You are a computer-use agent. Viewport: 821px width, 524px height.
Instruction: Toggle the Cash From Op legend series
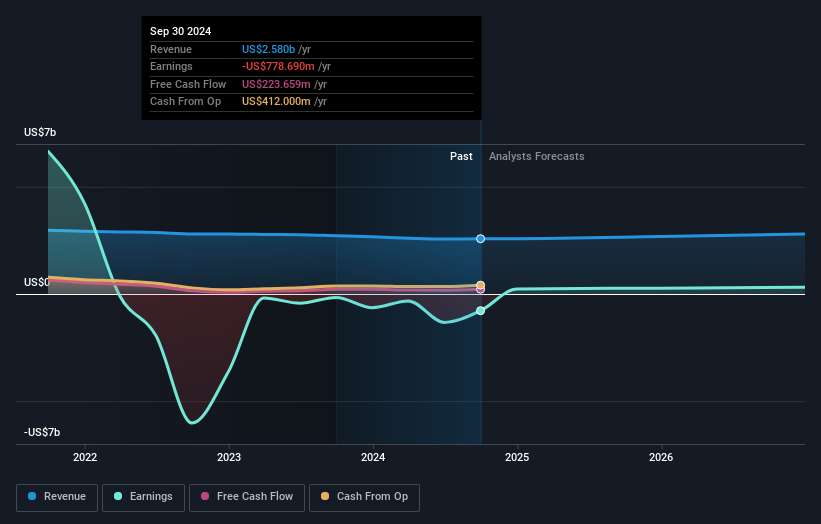pos(364,497)
